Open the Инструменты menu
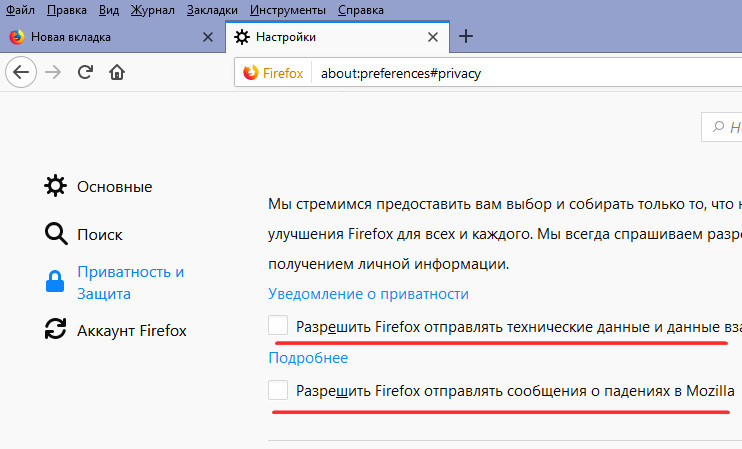Image resolution: width=742 pixels, height=449 pixels. (288, 10)
